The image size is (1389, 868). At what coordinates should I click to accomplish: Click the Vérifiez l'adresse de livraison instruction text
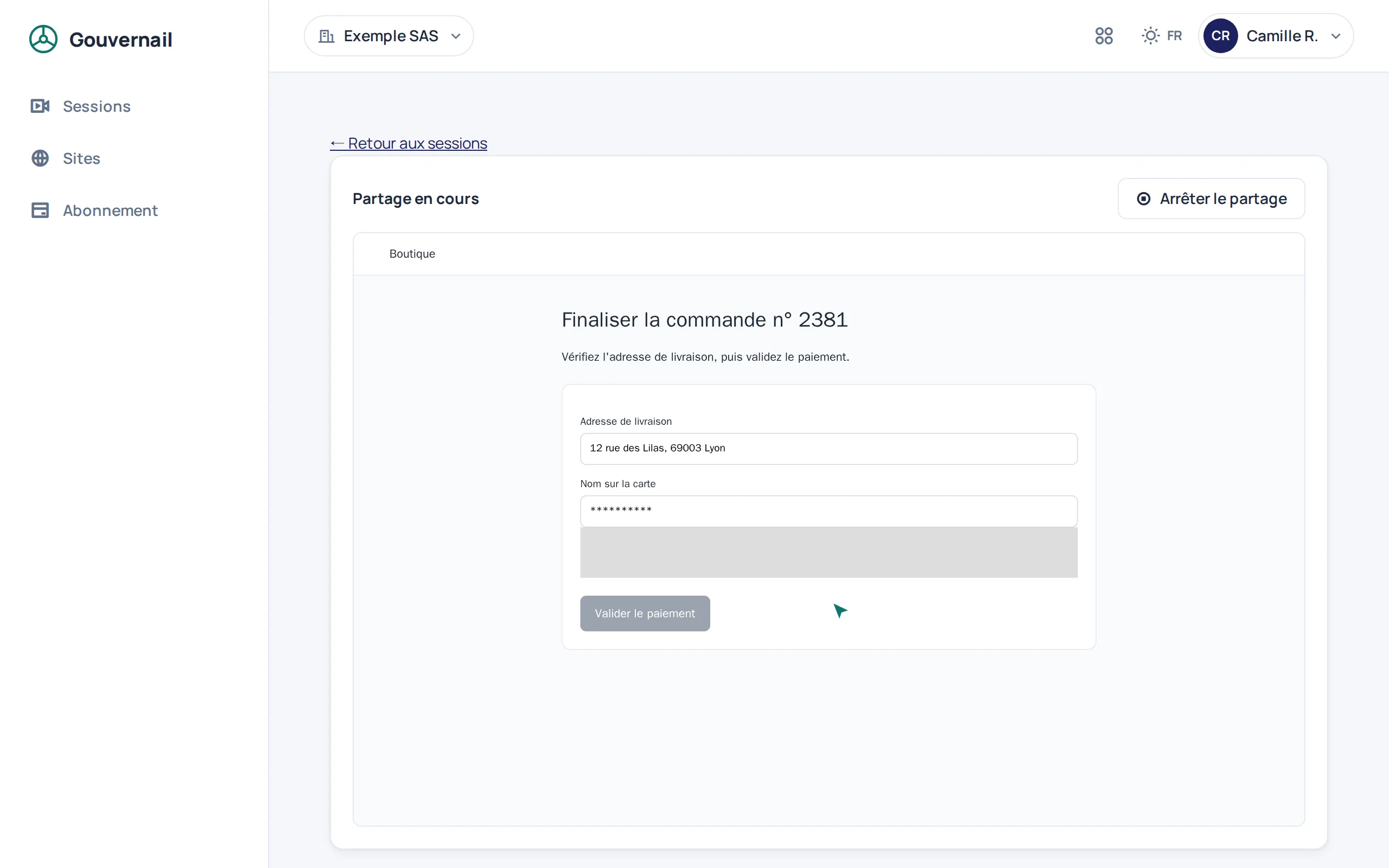(x=705, y=356)
